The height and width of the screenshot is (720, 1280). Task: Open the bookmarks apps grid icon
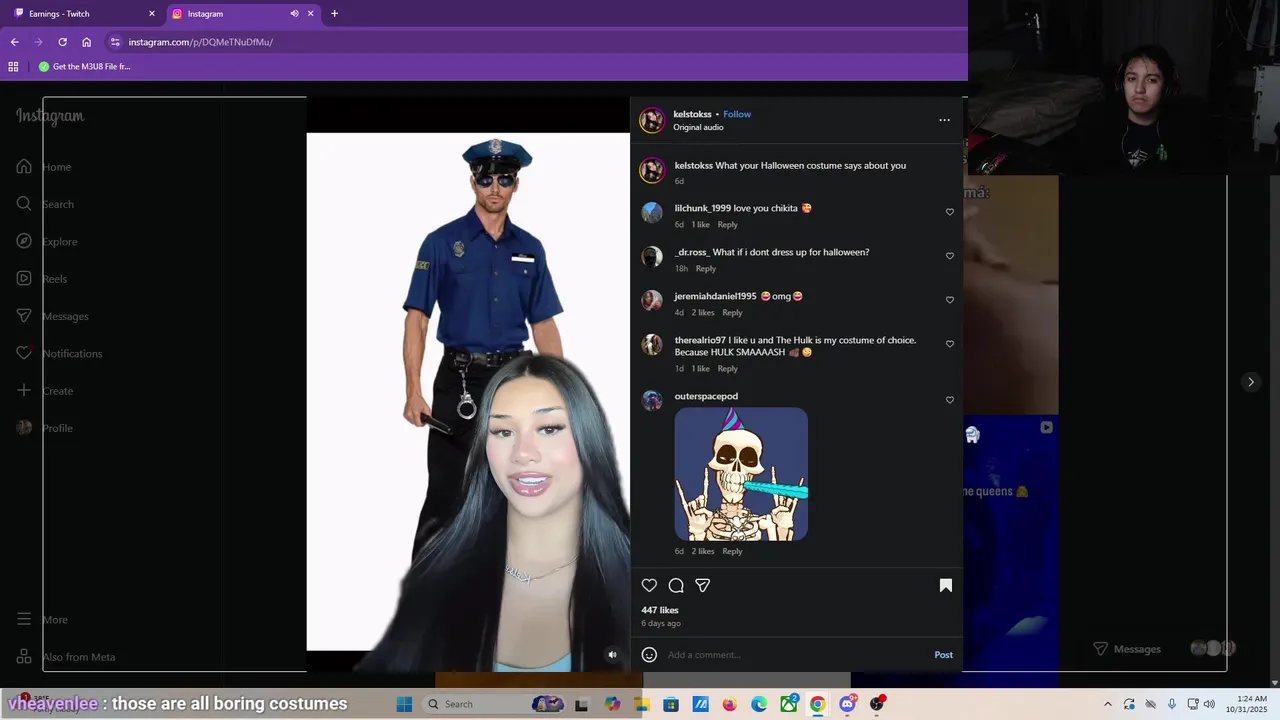point(13,67)
